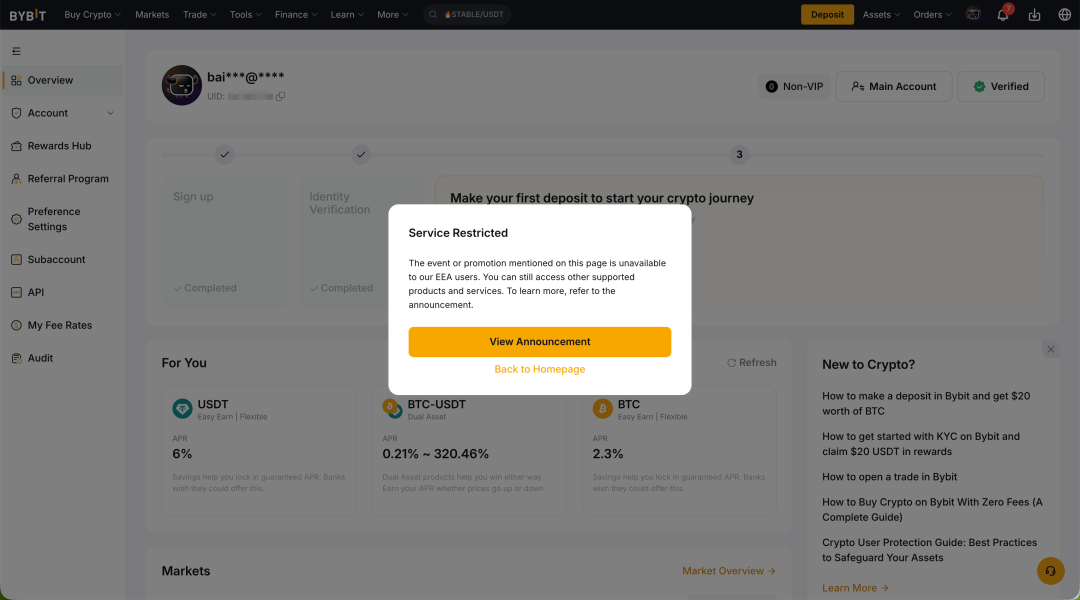Close the New to Crypto panel
1080x600 pixels.
pos(1050,349)
